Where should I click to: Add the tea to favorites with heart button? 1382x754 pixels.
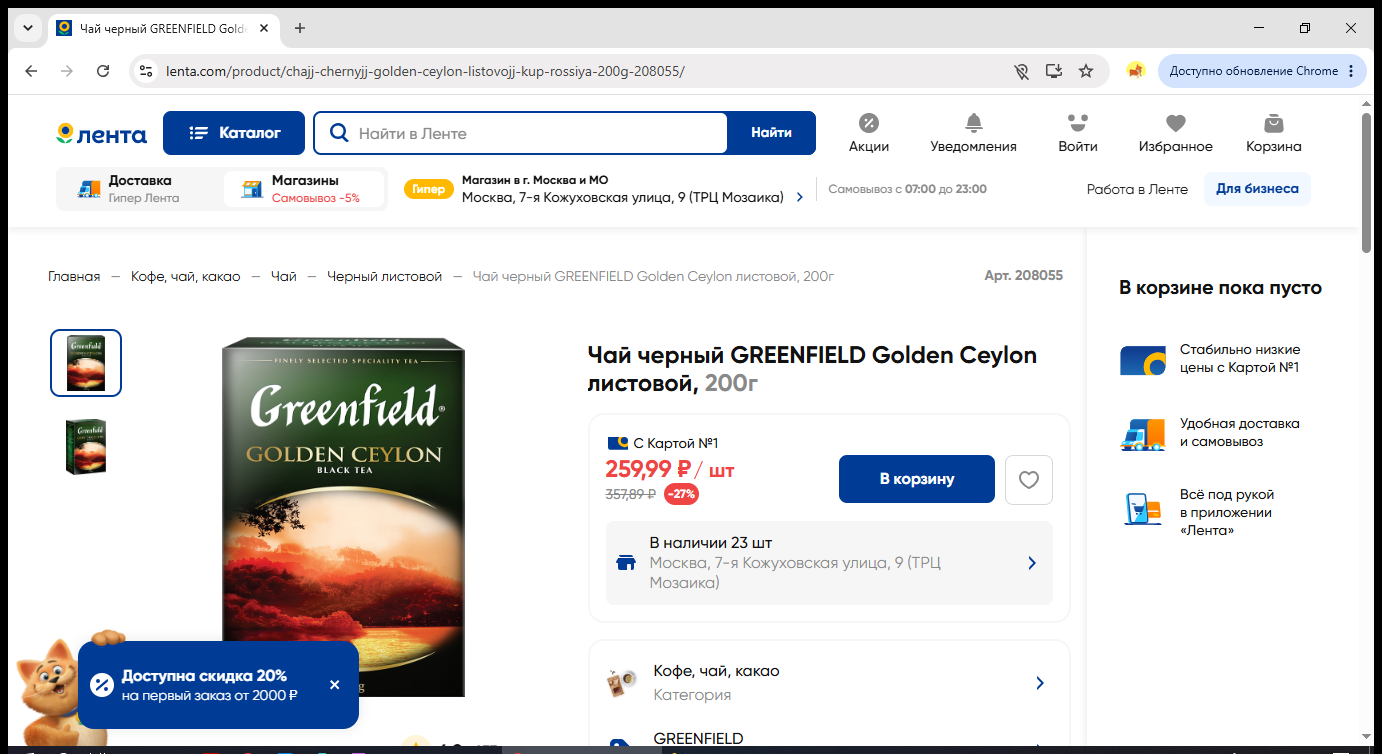point(1029,479)
